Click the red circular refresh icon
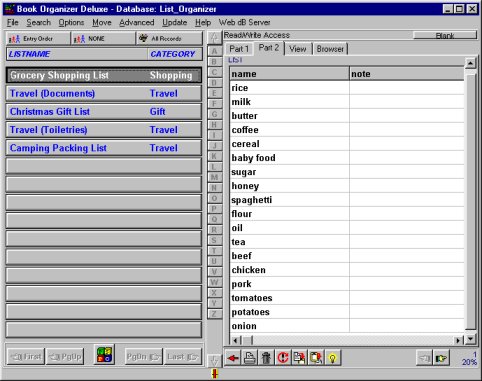 pos(283,358)
